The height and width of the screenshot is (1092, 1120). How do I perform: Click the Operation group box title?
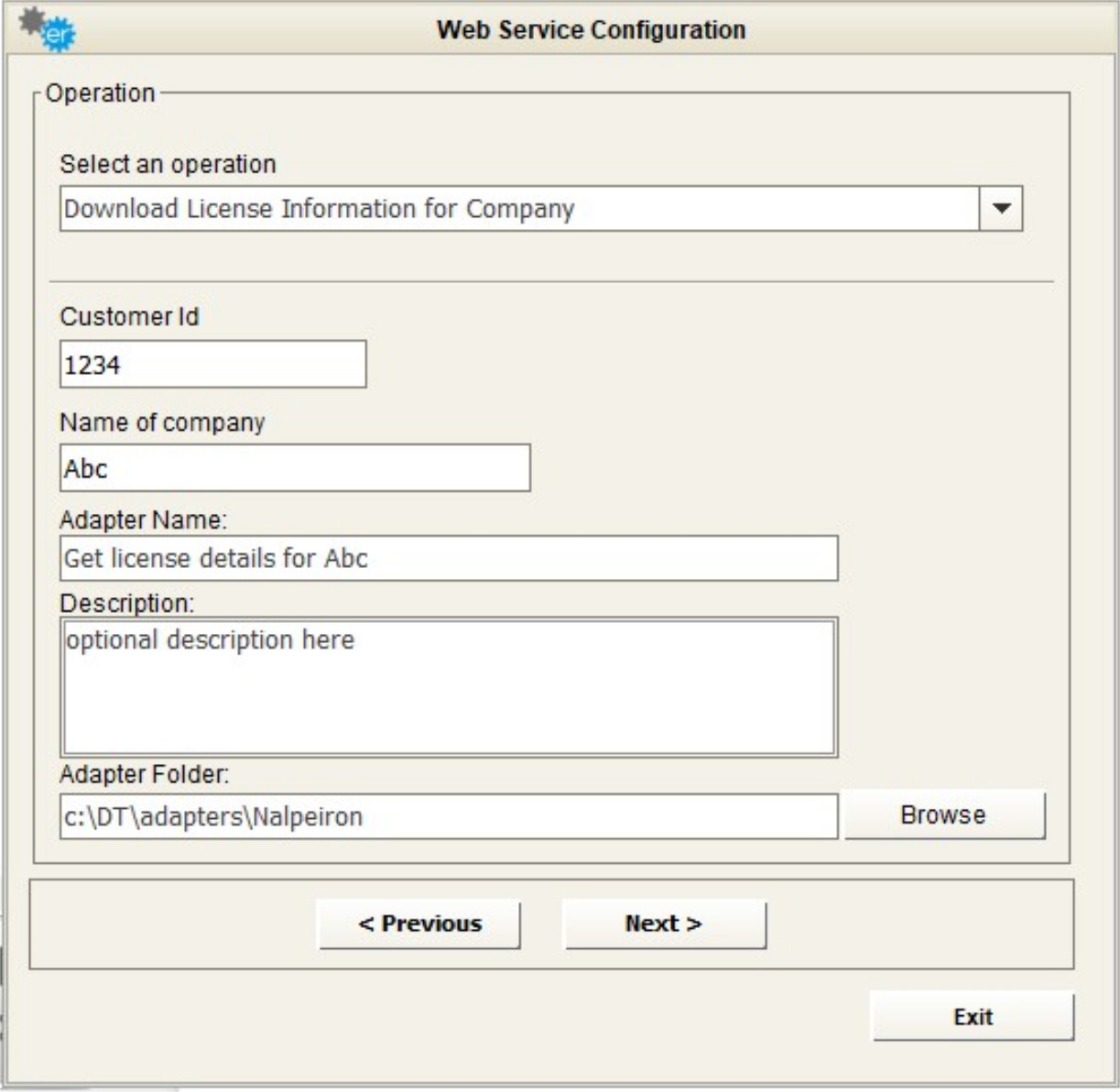tap(101, 93)
